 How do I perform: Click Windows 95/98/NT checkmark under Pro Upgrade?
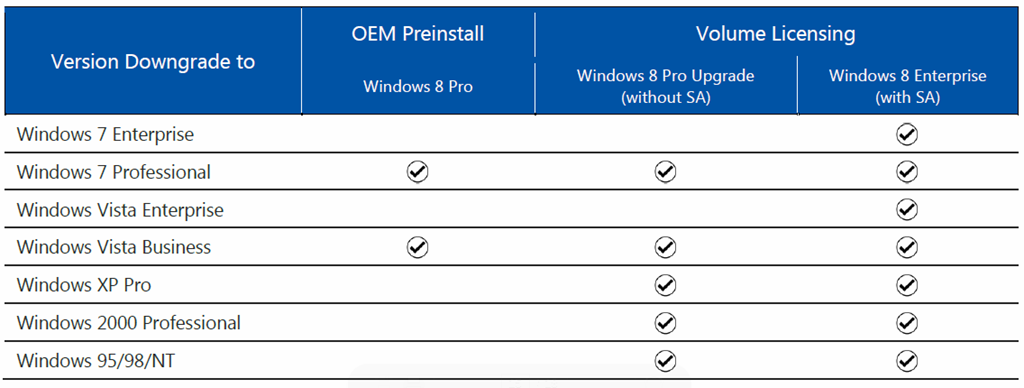coord(665,361)
